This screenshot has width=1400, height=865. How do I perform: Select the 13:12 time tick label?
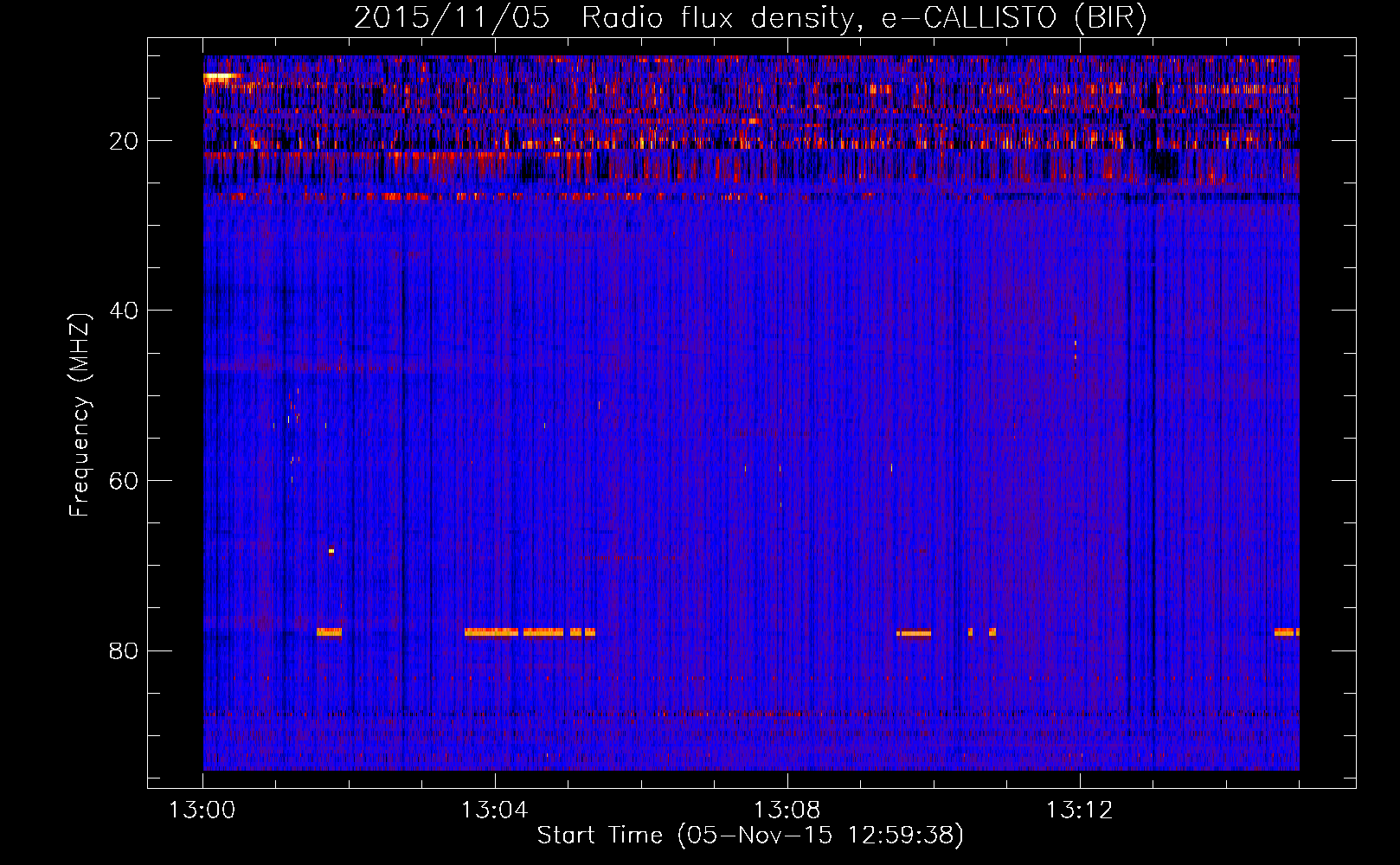click(x=1080, y=811)
